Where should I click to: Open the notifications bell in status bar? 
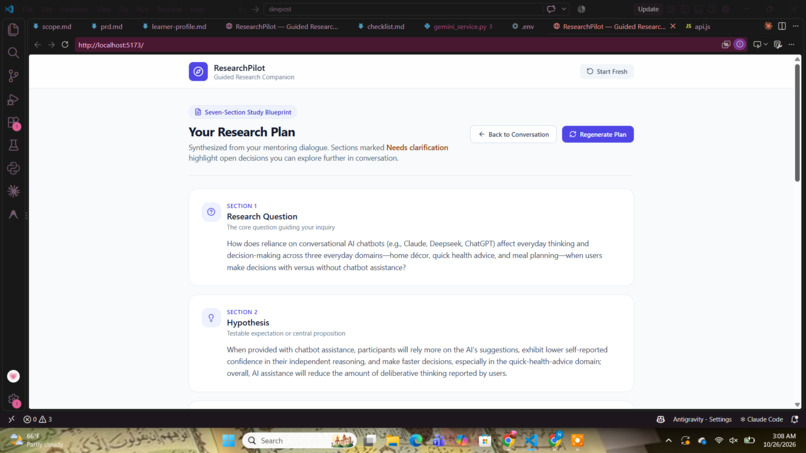point(795,419)
